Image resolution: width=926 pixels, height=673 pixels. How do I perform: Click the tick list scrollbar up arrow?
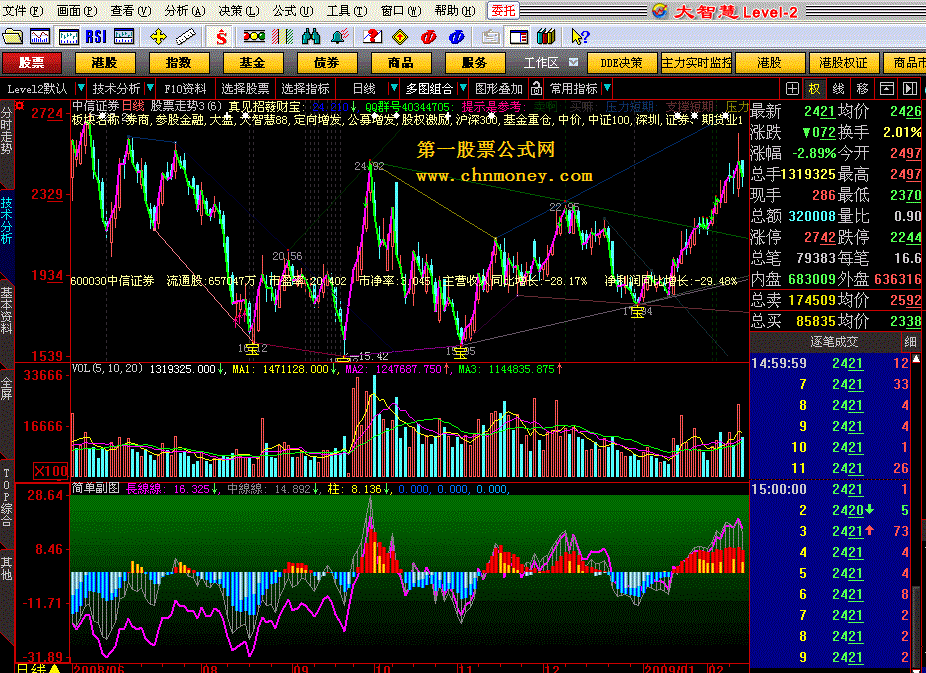[917, 359]
